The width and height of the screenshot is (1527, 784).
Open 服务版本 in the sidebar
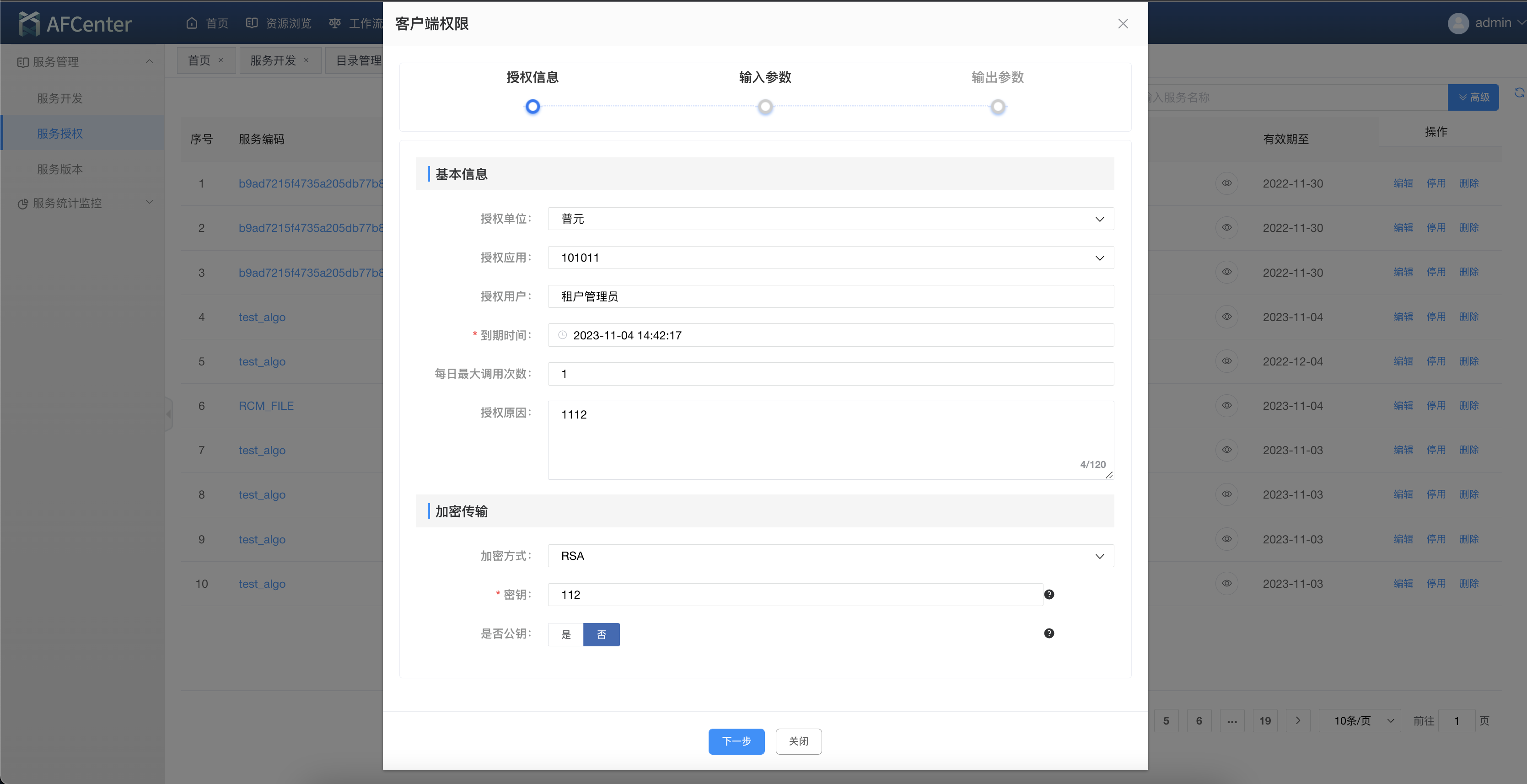coord(60,170)
